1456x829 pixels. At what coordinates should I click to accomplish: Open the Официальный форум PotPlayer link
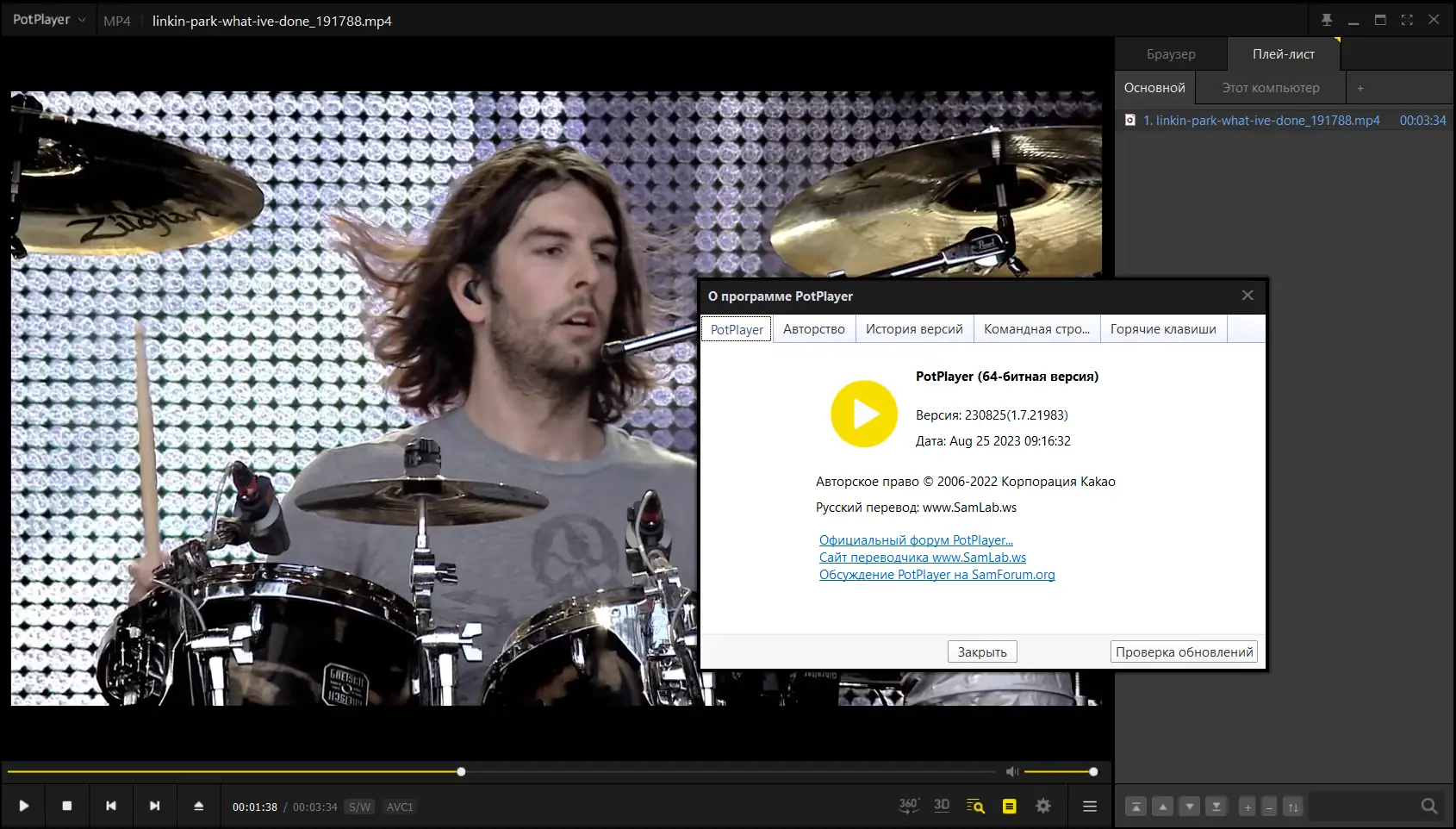point(916,540)
